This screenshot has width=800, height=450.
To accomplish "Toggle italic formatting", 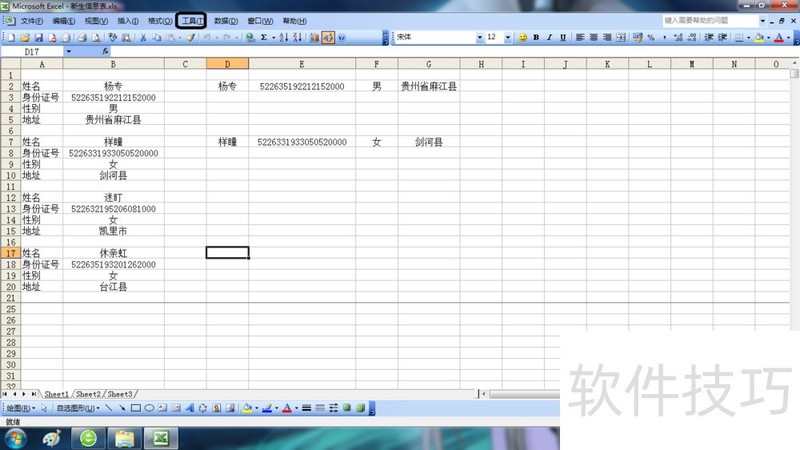I will click(x=549, y=37).
